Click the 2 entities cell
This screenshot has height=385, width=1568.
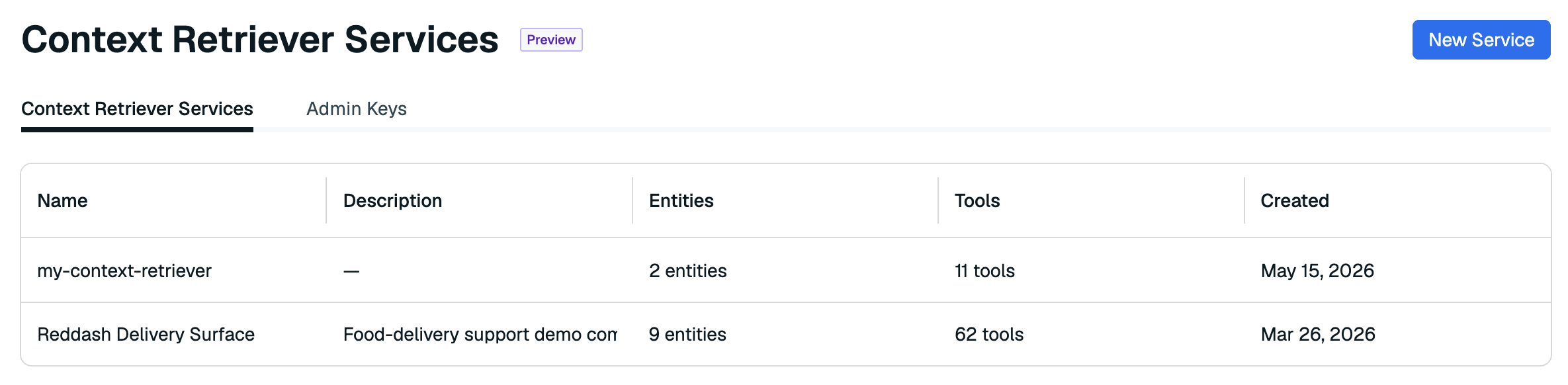(x=687, y=271)
